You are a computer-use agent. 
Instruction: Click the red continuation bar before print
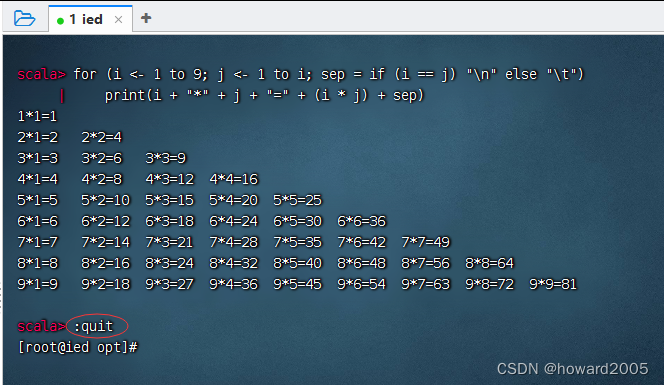[x=62, y=96]
